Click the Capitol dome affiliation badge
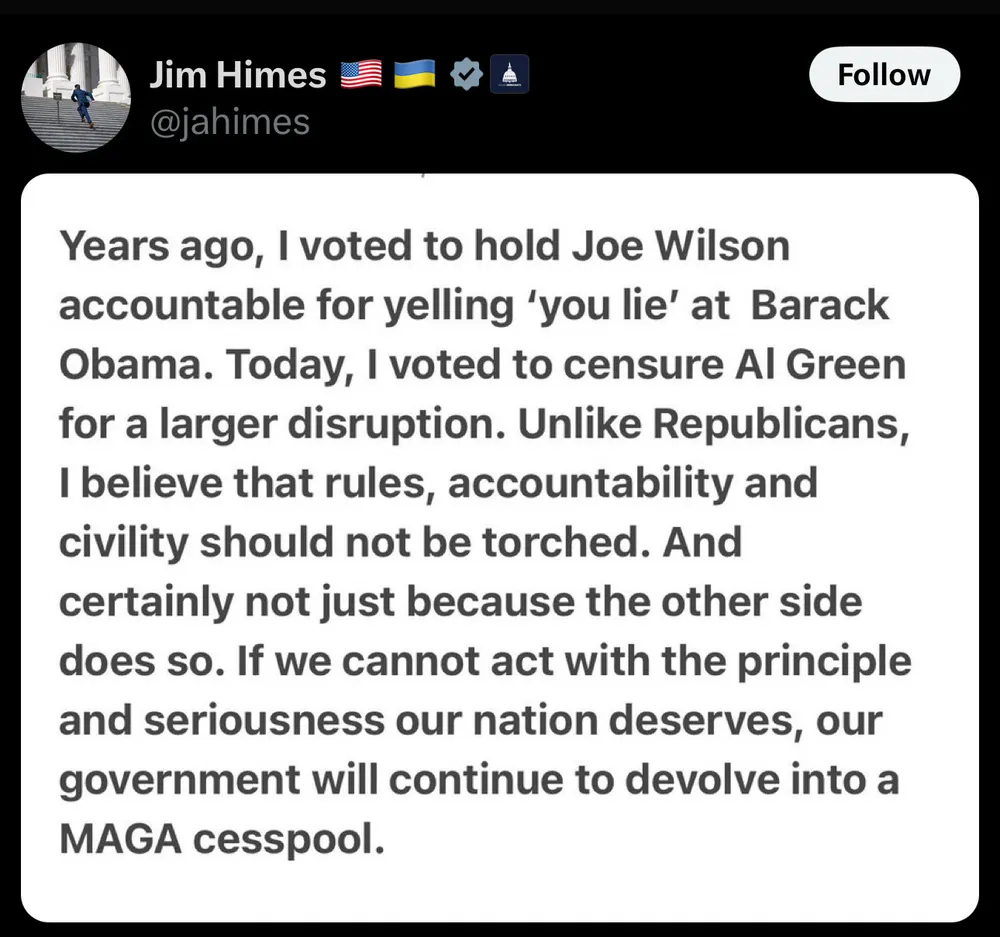This screenshot has width=1000, height=937. point(510,76)
